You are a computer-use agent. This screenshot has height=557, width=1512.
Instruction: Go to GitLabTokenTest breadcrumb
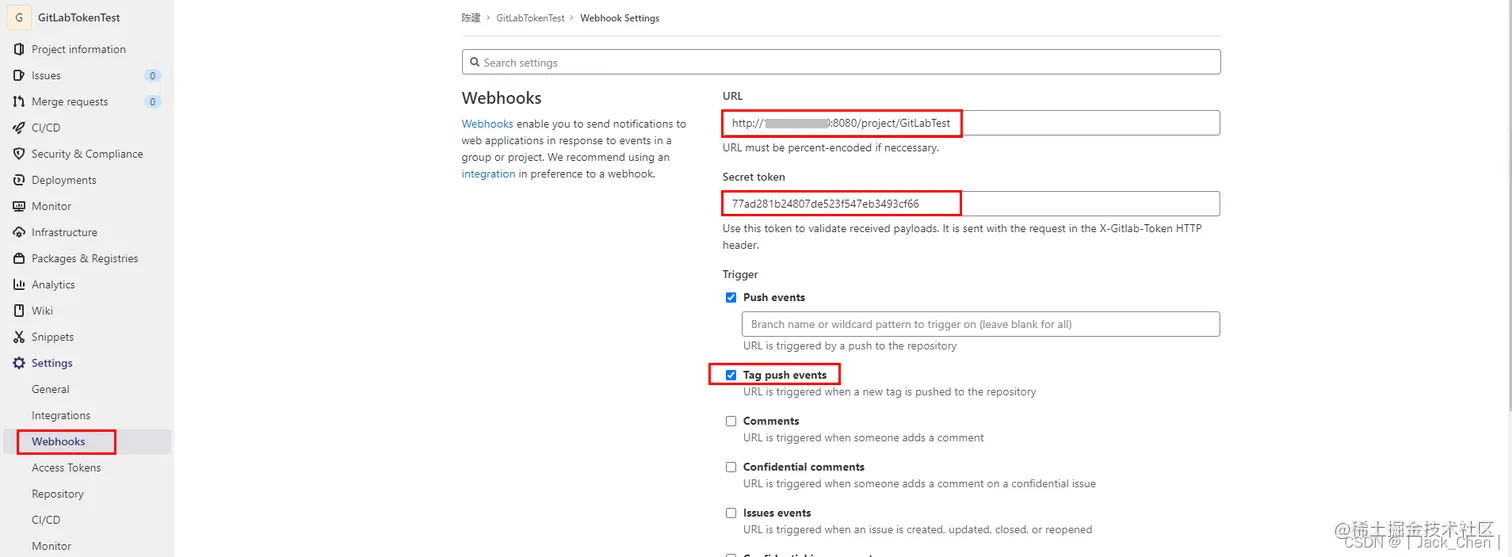530,18
